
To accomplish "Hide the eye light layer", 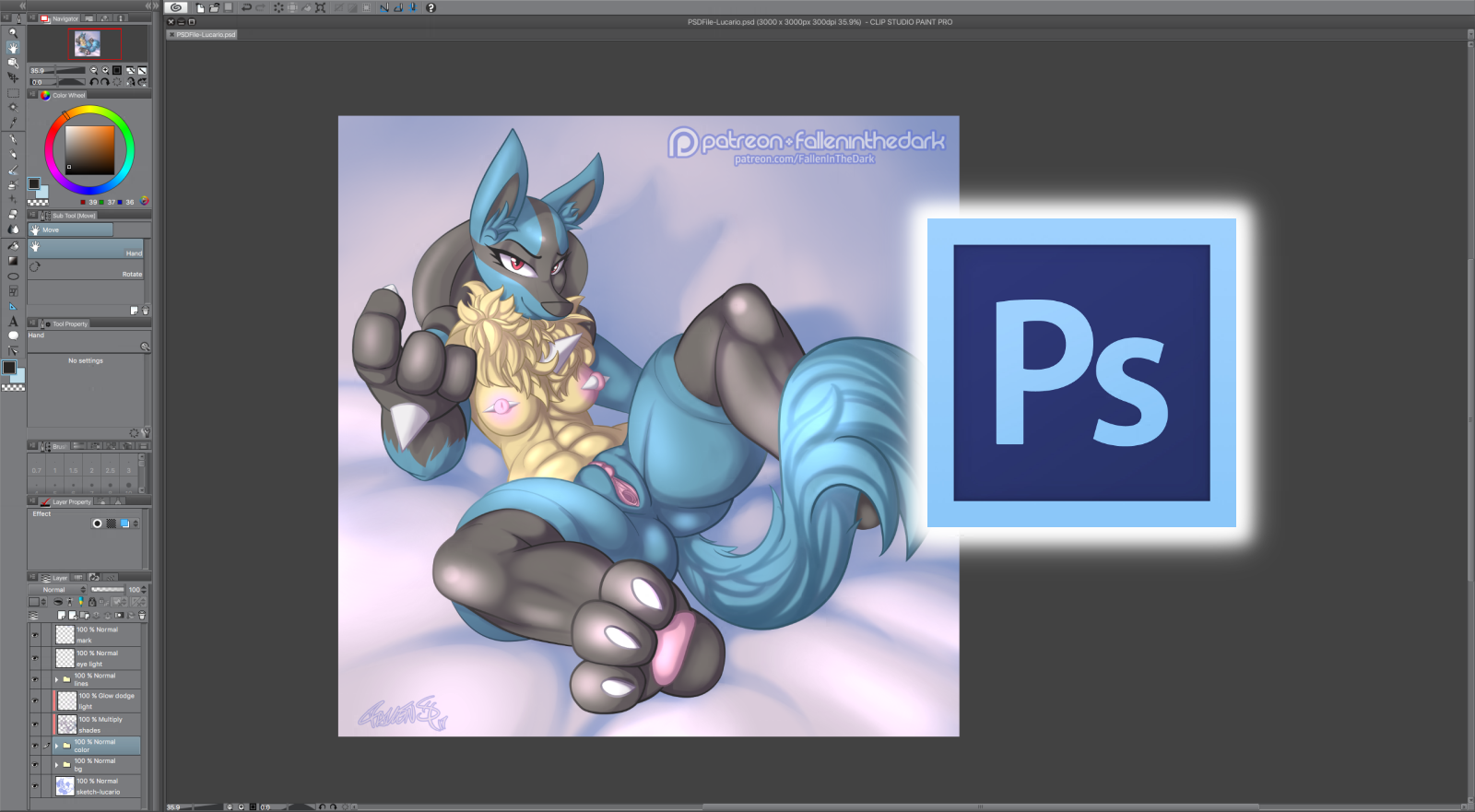I will point(35,658).
